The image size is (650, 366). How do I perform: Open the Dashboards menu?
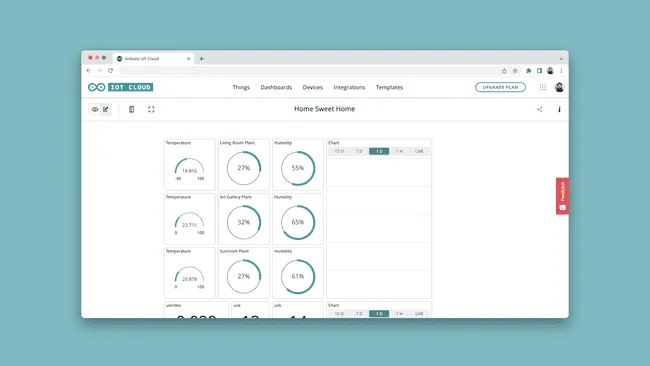click(276, 87)
